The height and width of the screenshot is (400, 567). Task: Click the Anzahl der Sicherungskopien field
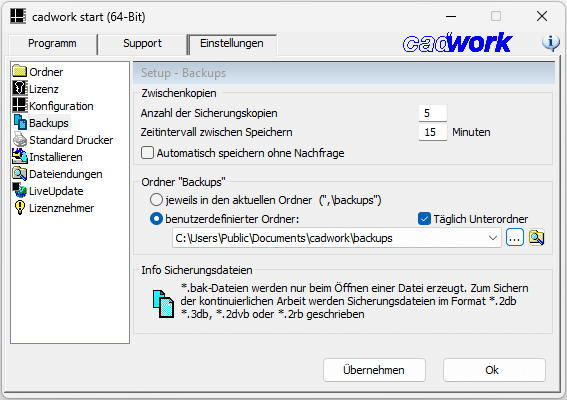[x=433, y=113]
